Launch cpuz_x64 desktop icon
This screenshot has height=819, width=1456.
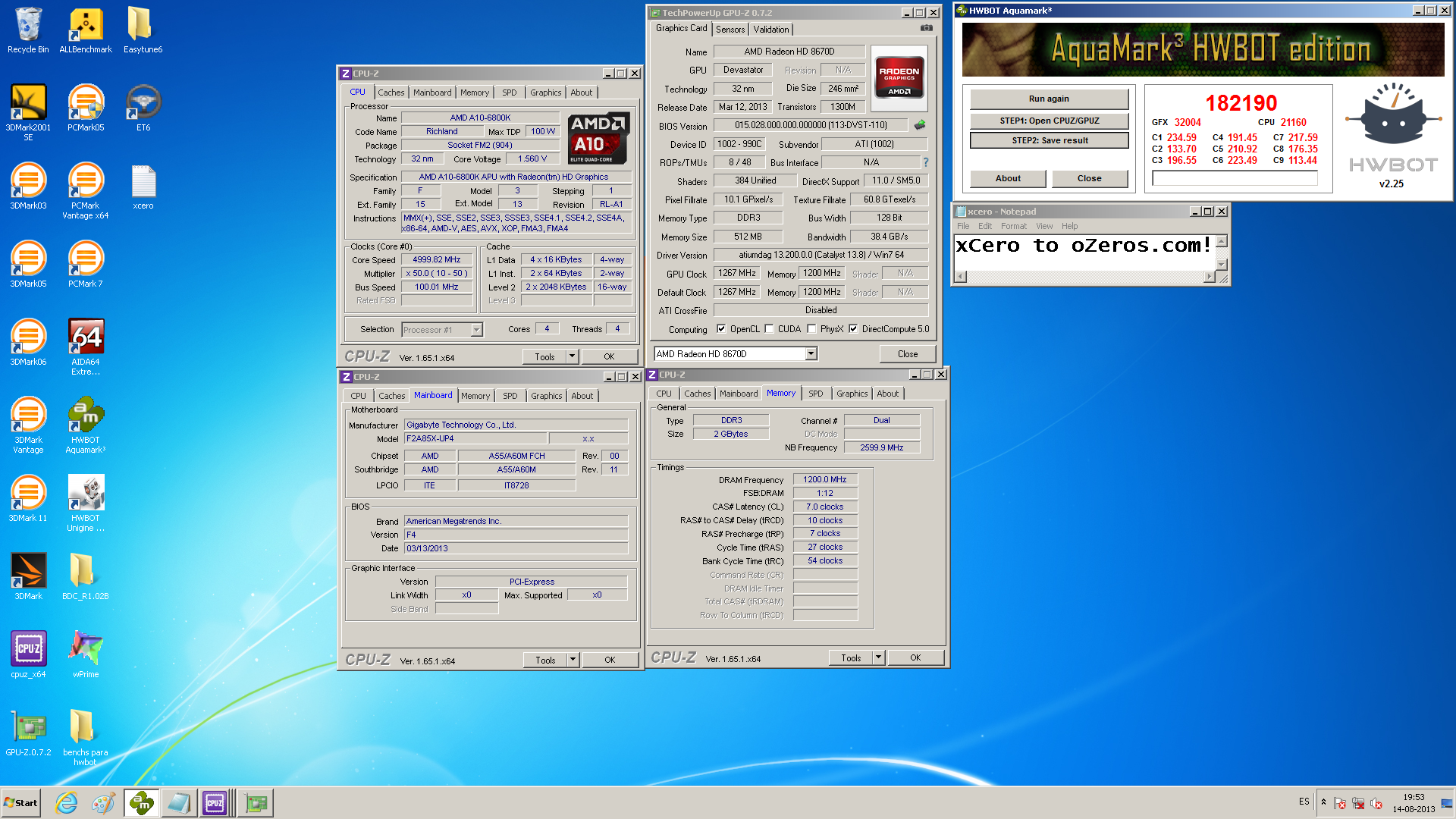pyautogui.click(x=28, y=654)
